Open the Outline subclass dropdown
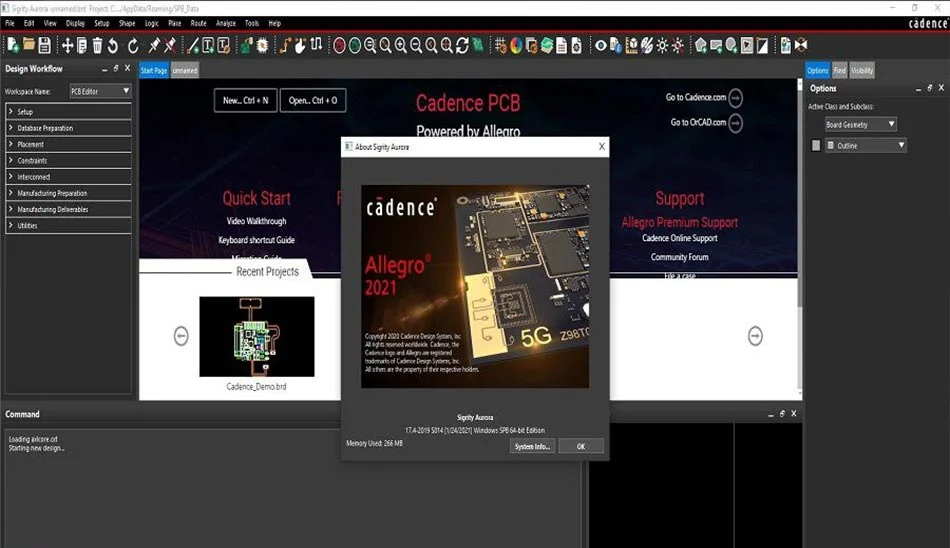950x548 pixels. pos(866,145)
